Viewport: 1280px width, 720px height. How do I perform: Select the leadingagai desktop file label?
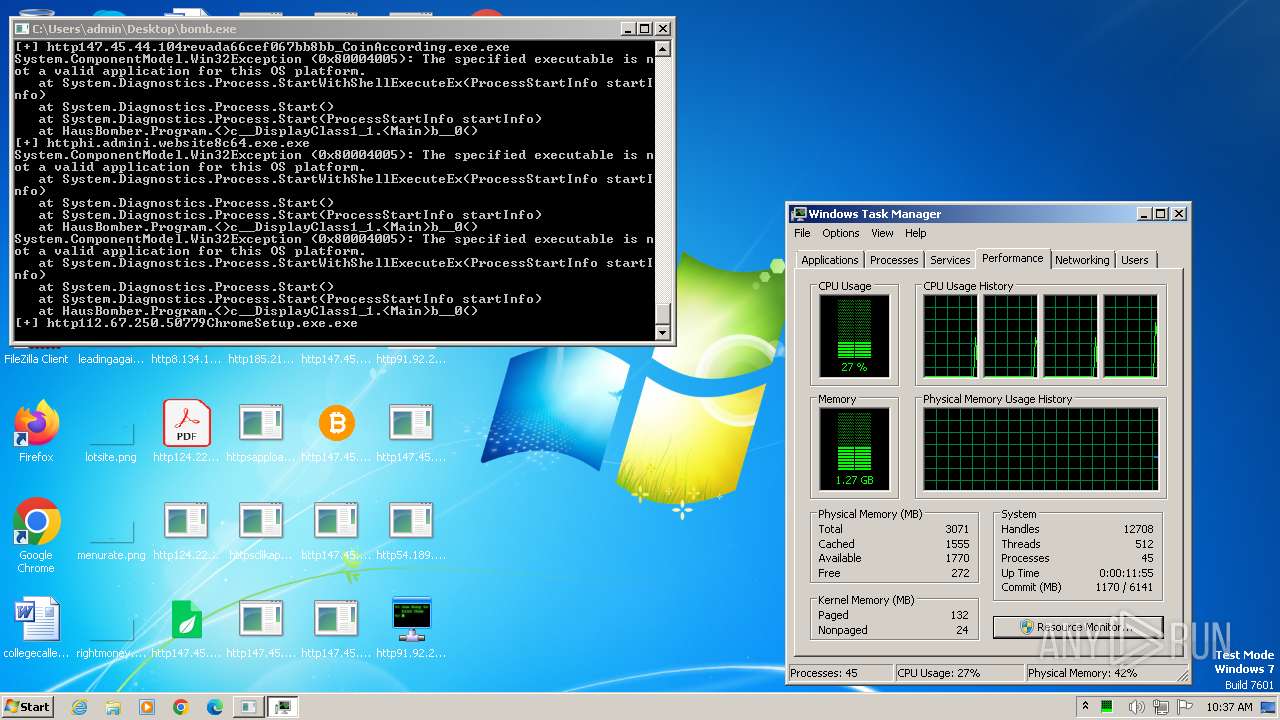(x=111, y=359)
